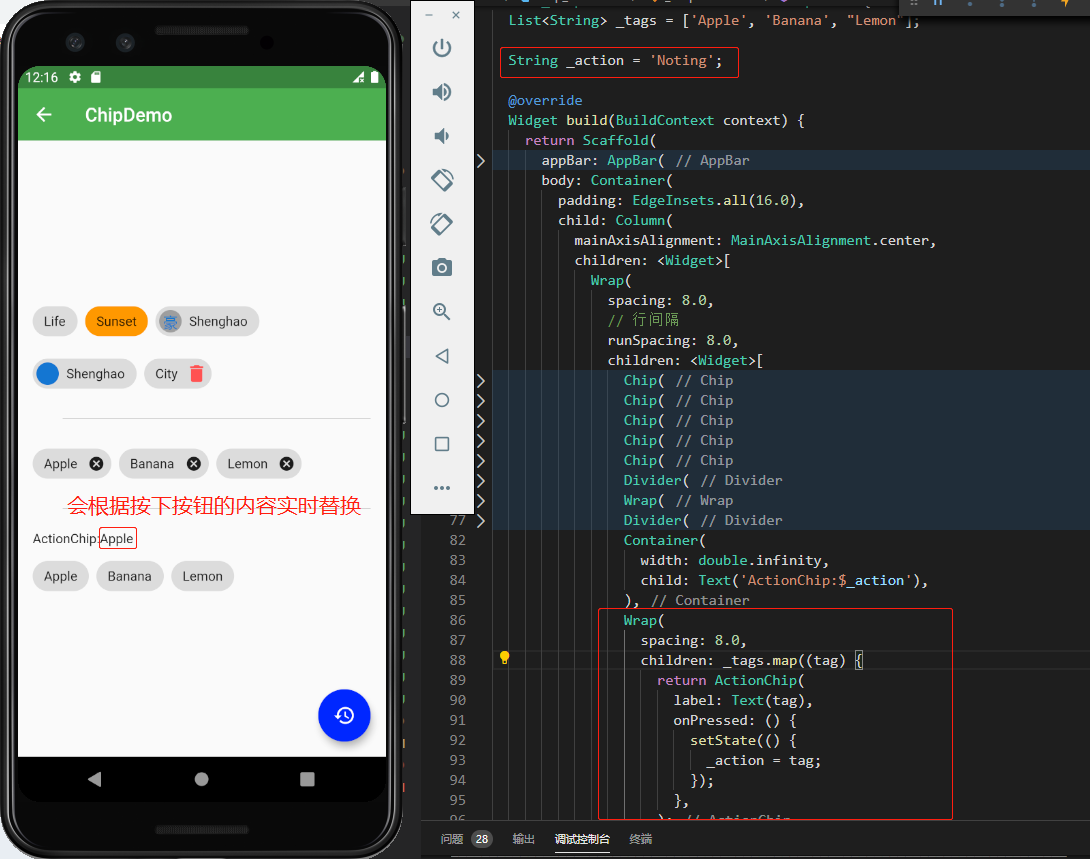Click the emulator volume down icon
The height and width of the screenshot is (859, 1090).
coord(442,136)
